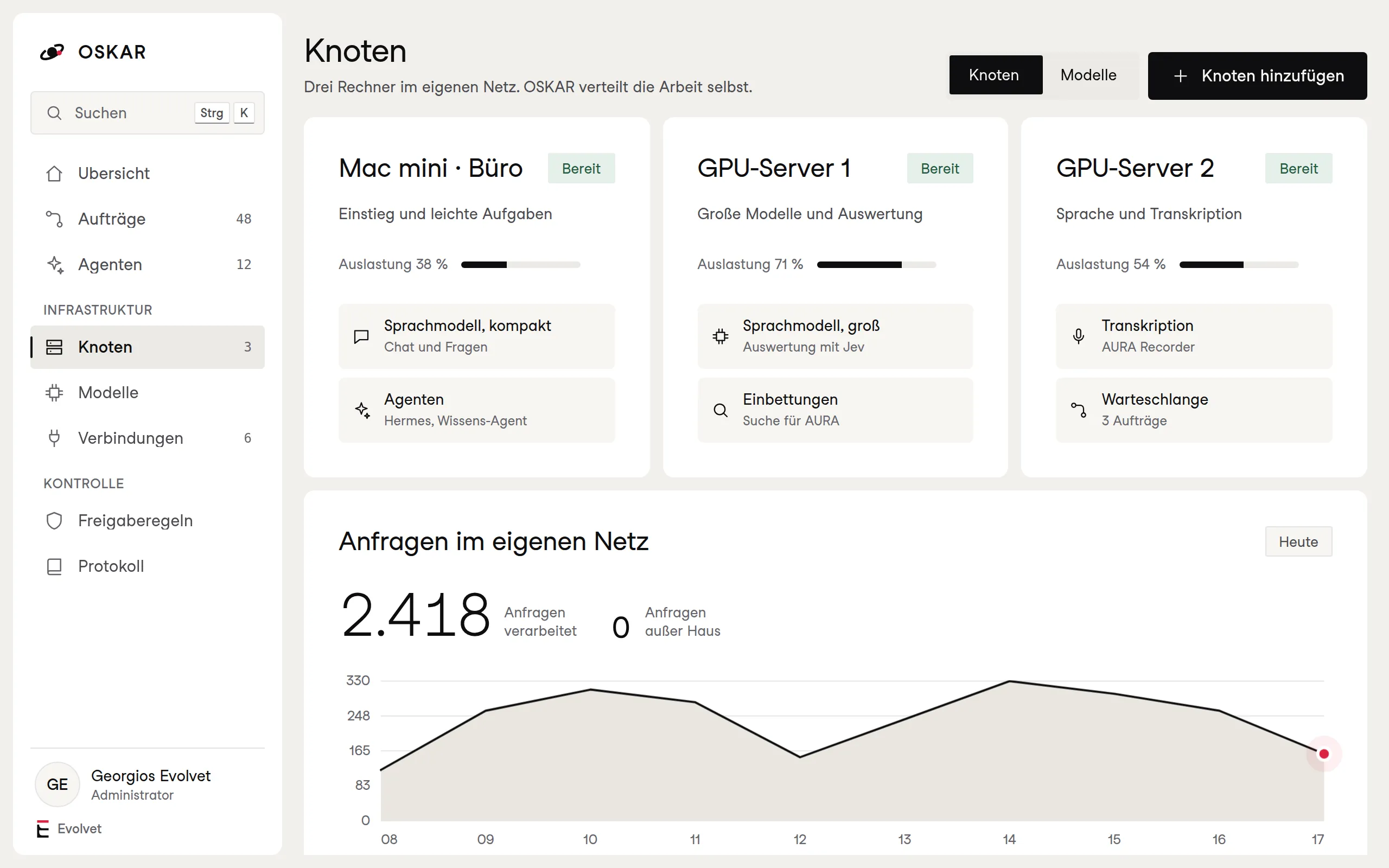Click the GE user avatar
1389x868 pixels.
[57, 784]
